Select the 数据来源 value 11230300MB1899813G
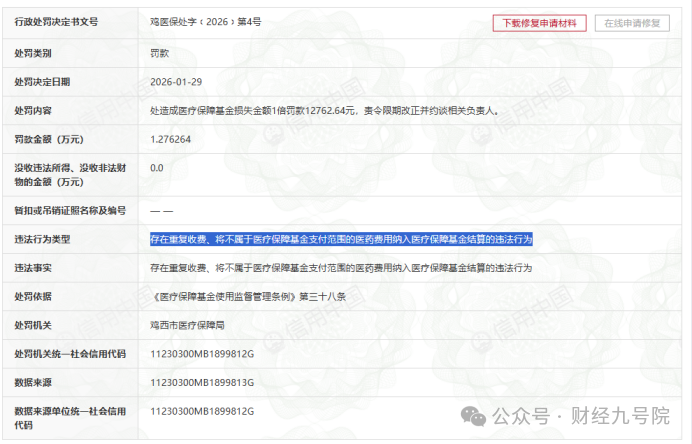692x444 pixels. point(202,383)
